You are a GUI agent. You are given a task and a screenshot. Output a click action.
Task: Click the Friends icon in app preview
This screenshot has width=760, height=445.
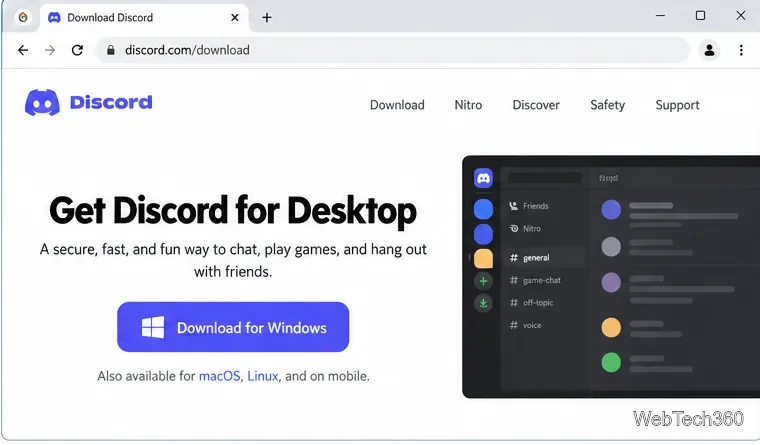pos(514,206)
